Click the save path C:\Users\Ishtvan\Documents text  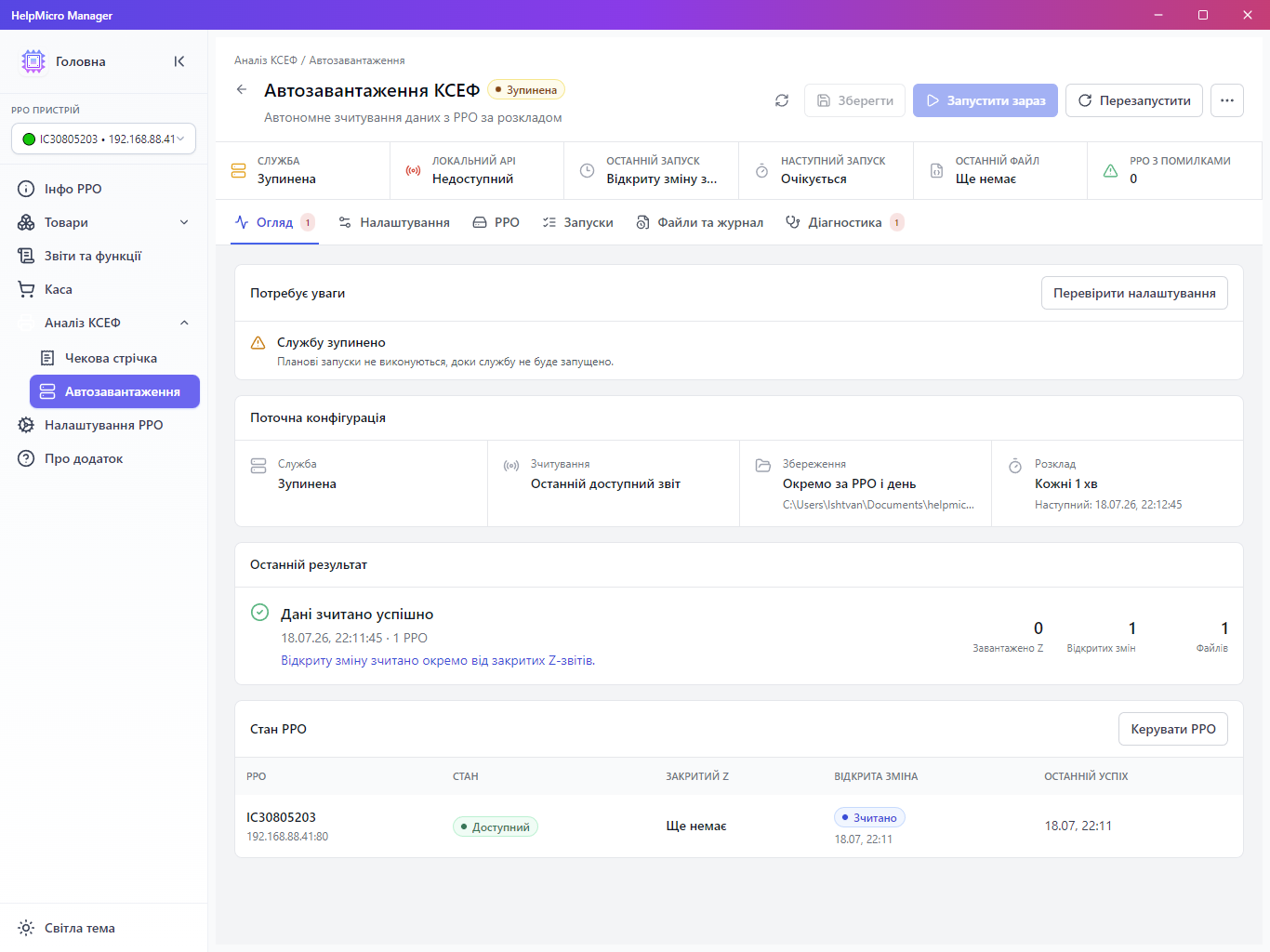pos(879,505)
